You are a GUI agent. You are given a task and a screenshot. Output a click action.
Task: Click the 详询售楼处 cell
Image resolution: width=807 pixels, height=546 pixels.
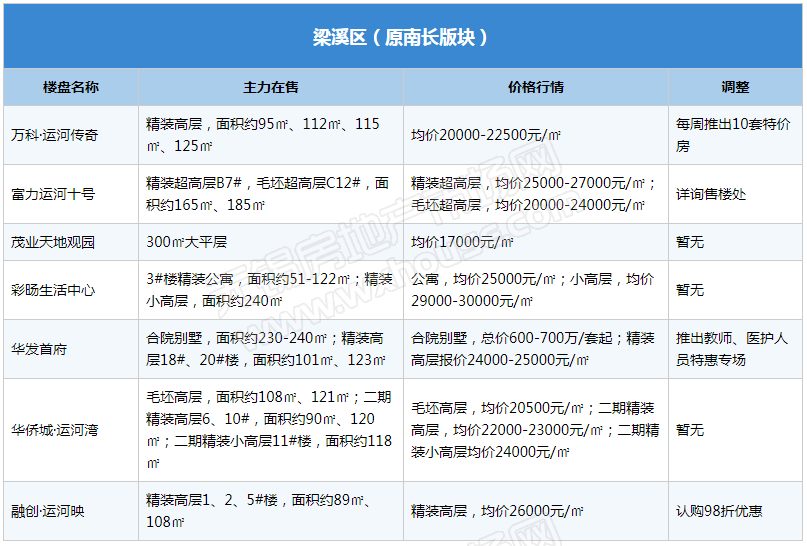pos(711,194)
